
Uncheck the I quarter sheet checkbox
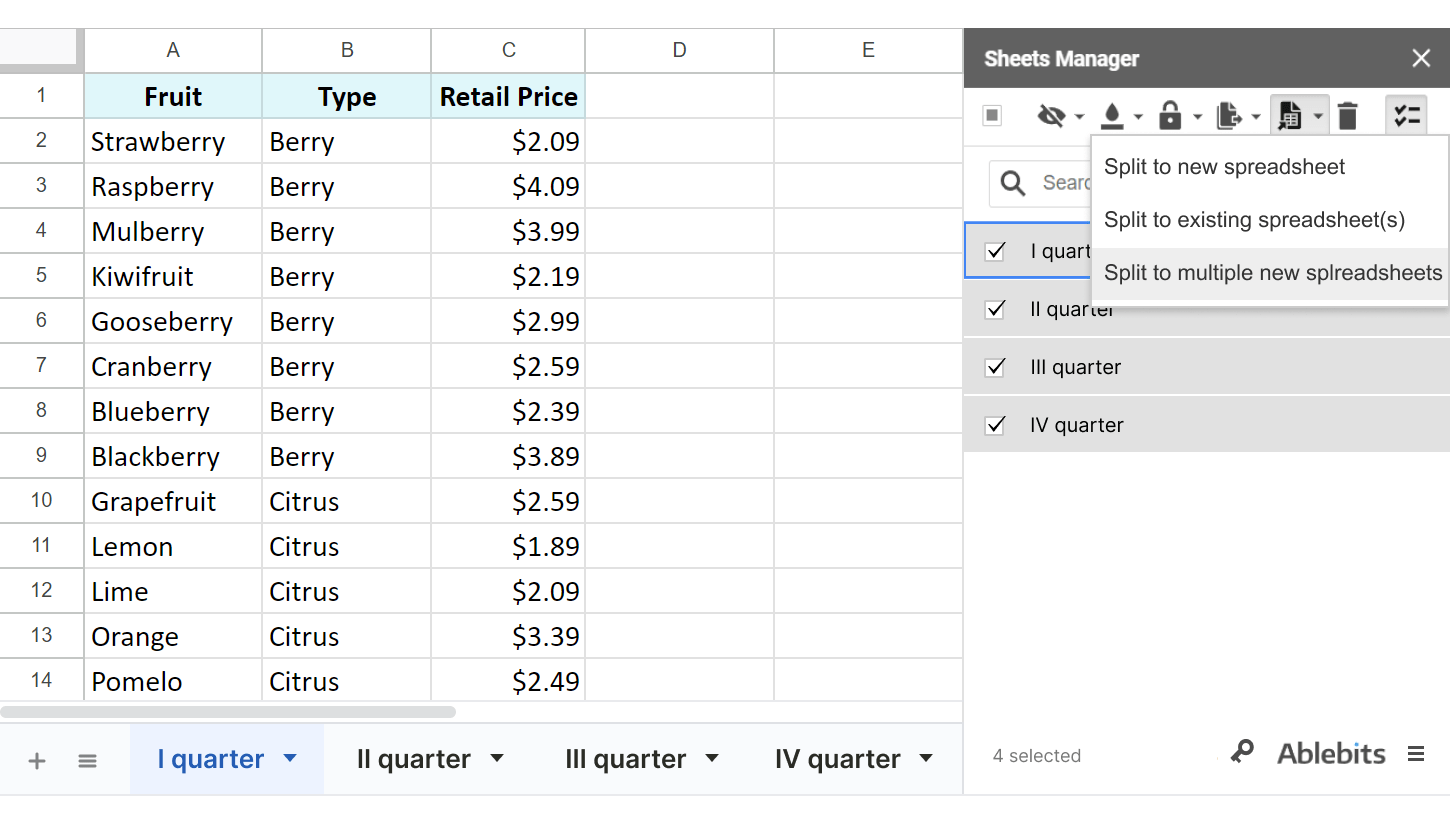pos(995,251)
